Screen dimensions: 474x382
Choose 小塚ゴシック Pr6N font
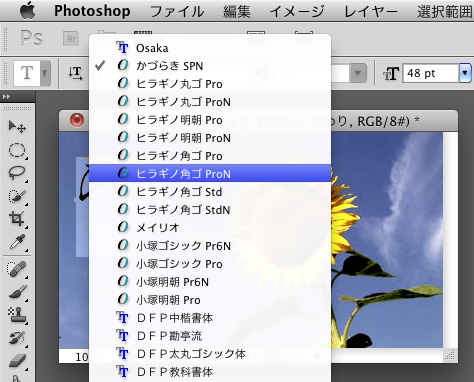click(x=210, y=246)
